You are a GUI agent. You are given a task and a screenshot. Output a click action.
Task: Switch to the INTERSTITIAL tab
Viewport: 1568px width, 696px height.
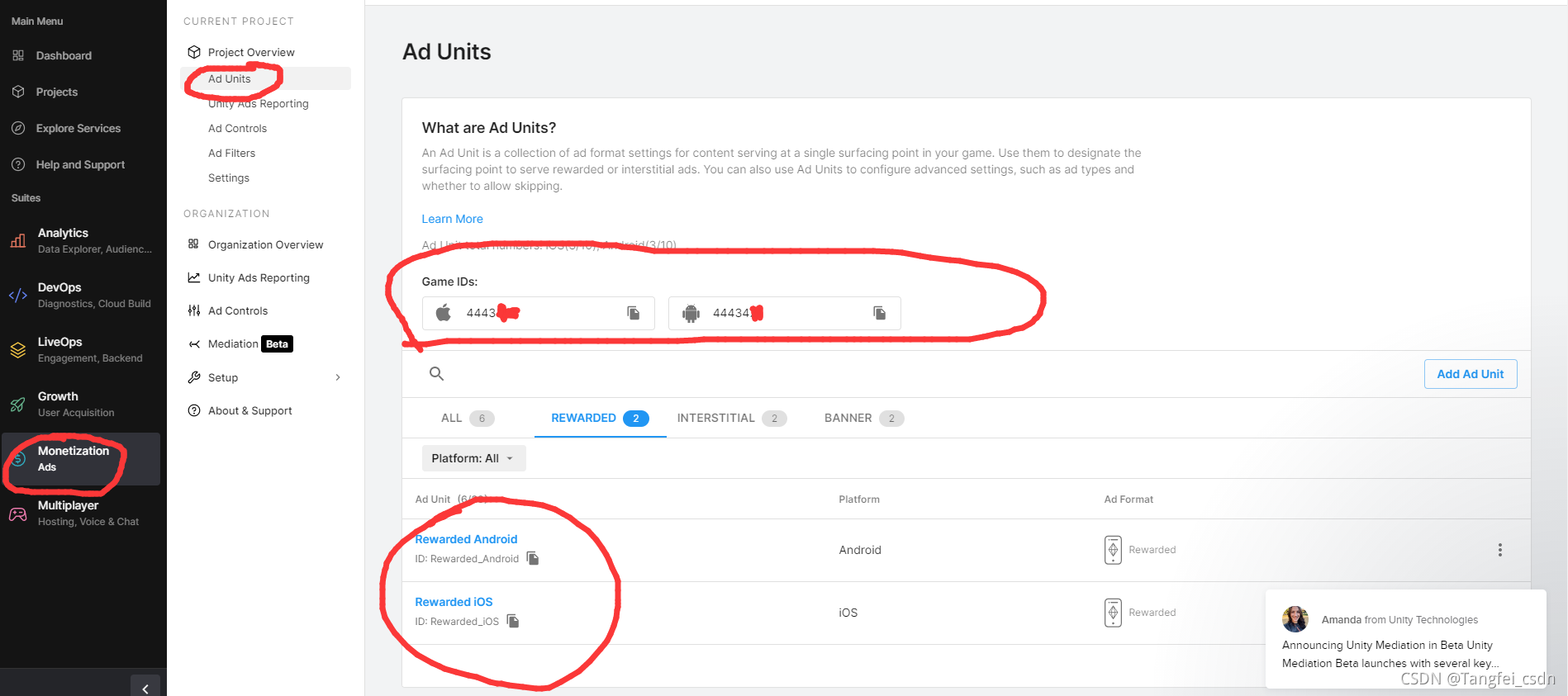[x=731, y=419]
